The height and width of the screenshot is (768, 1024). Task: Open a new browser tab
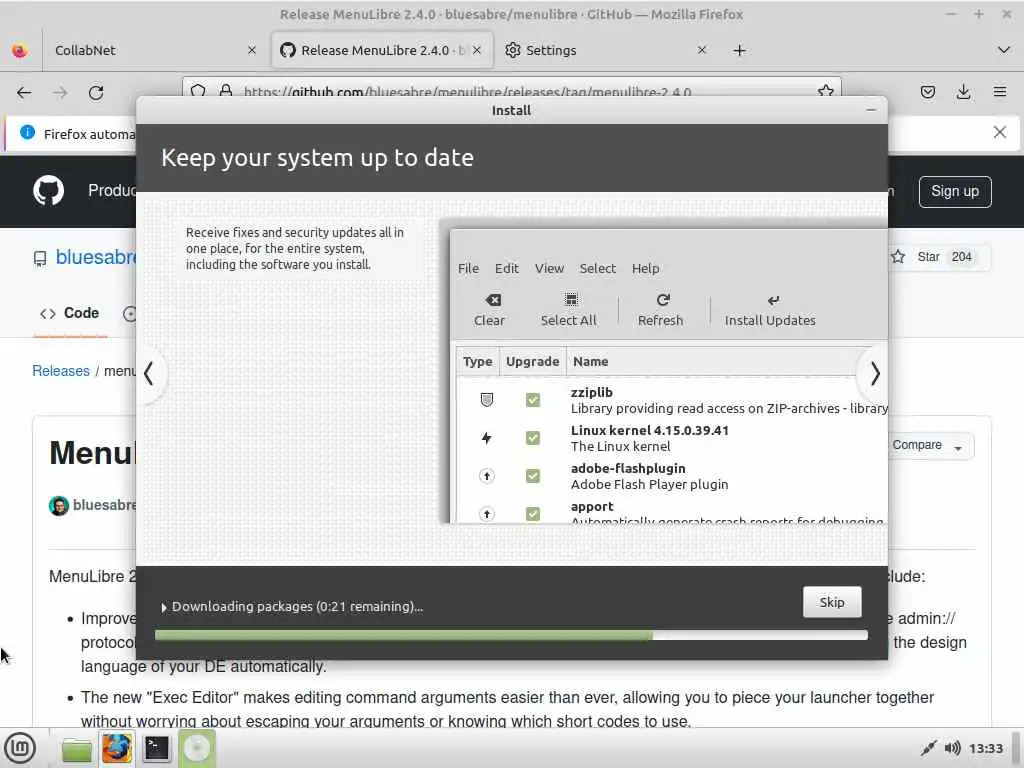pyautogui.click(x=739, y=50)
